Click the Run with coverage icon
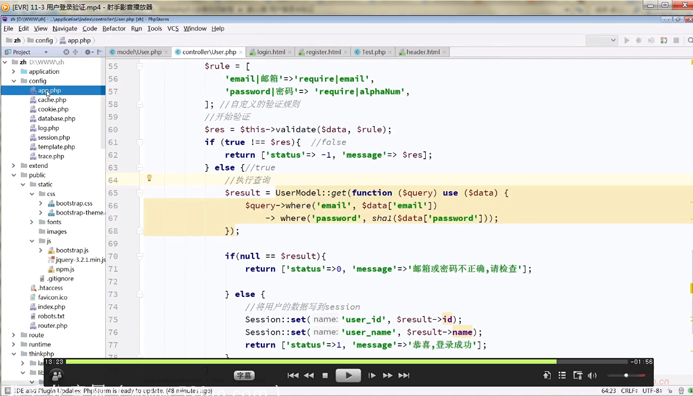 (651, 40)
